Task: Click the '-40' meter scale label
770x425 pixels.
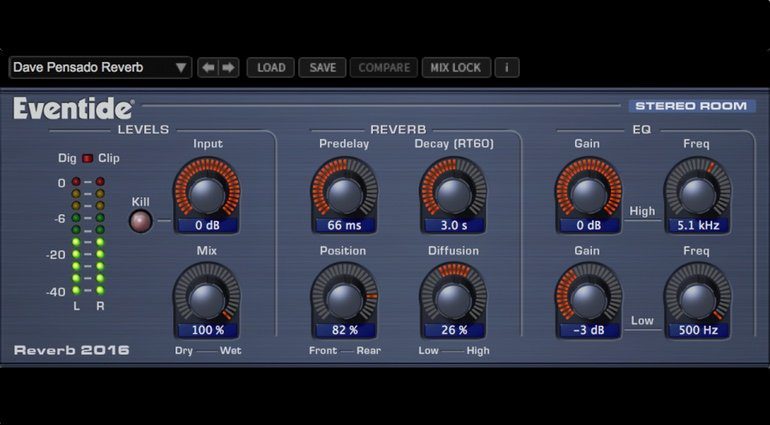Action: 56,292
